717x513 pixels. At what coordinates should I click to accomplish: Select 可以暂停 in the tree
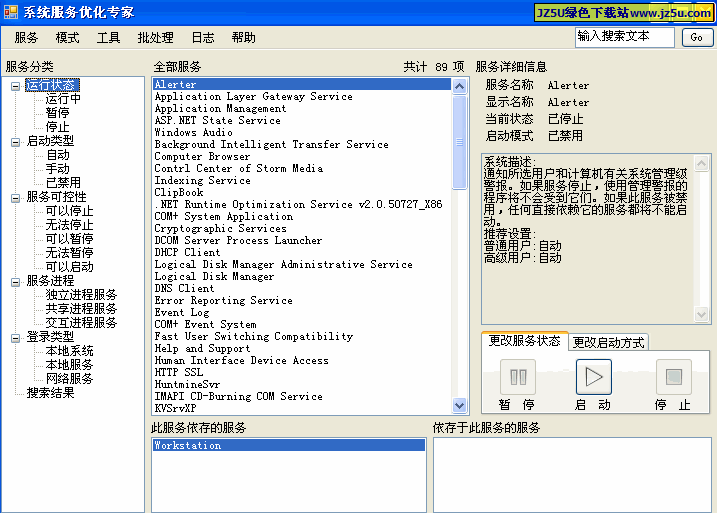click(x=70, y=239)
